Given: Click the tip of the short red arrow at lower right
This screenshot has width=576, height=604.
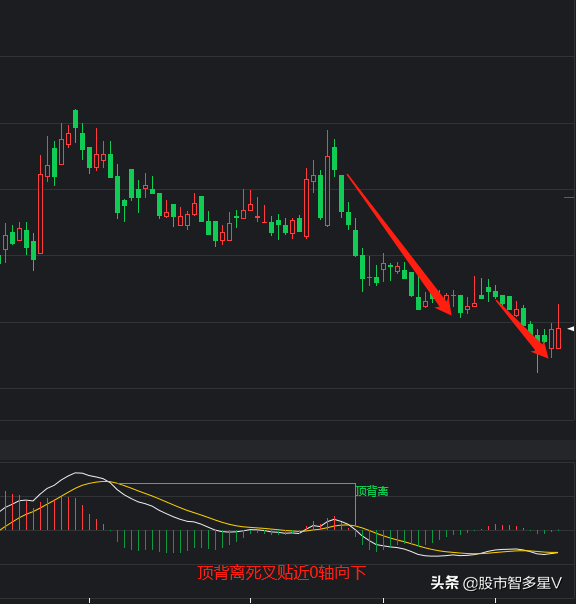Looking at the screenshot, I should (546, 355).
